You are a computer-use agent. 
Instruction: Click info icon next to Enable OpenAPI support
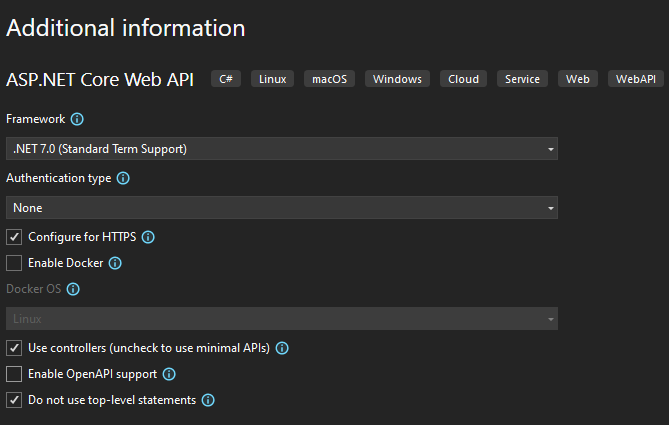[169, 374]
